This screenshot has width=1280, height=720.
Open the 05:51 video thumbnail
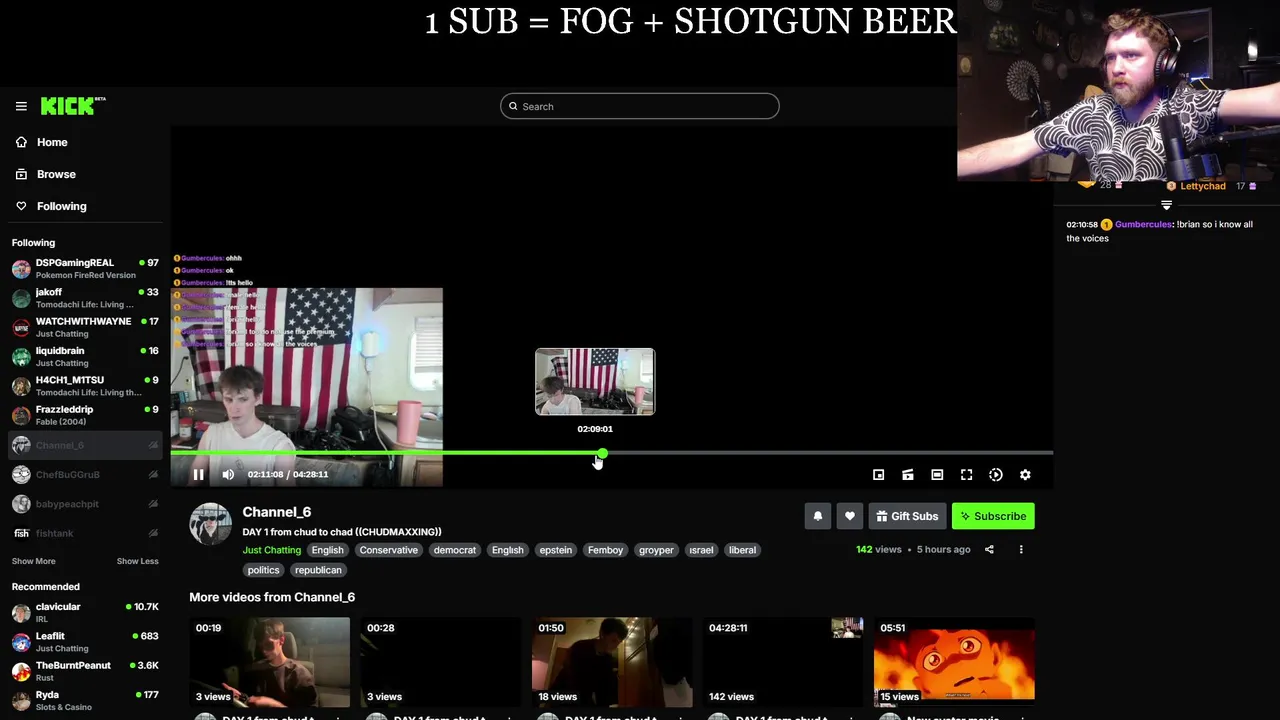click(954, 662)
